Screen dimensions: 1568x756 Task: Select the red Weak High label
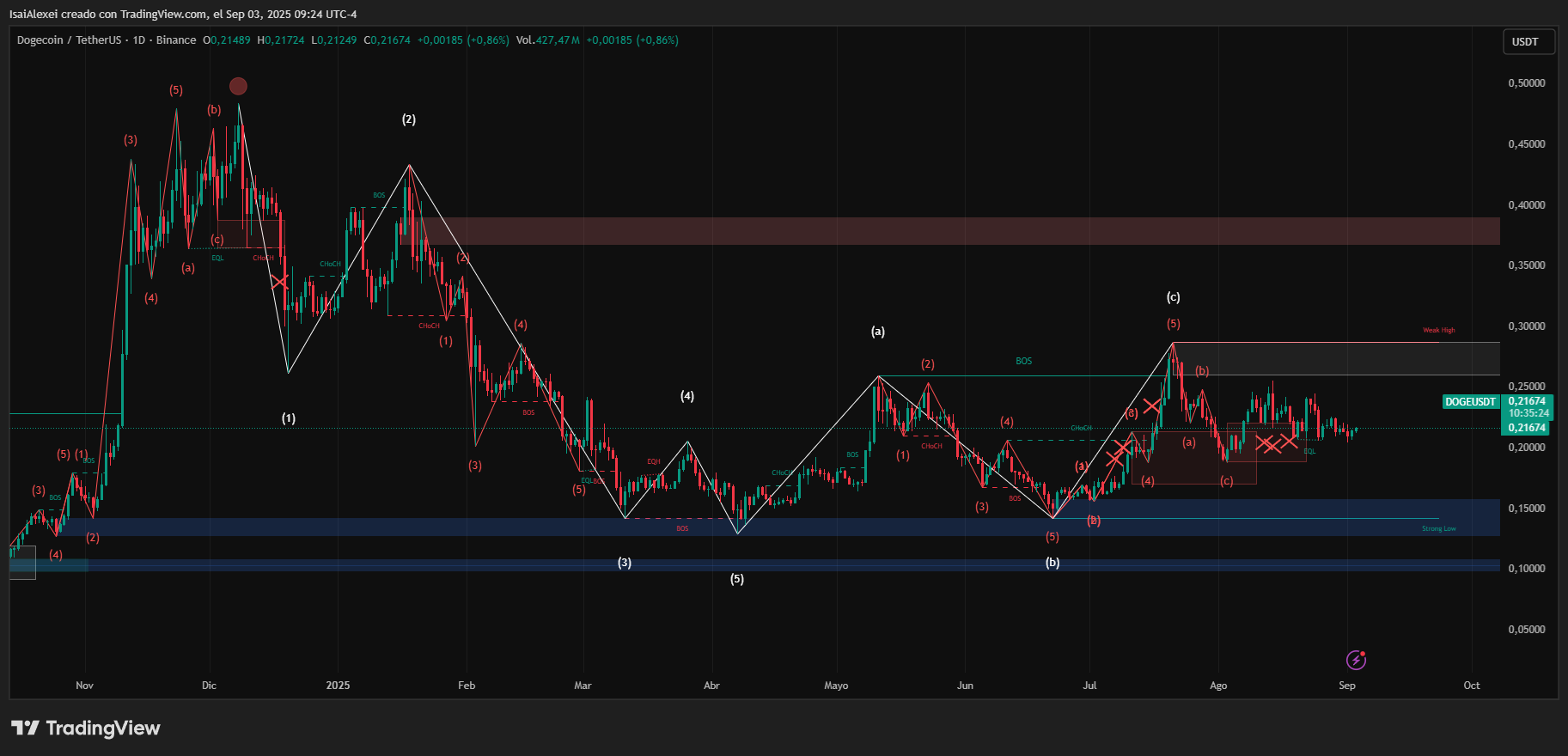1438,331
